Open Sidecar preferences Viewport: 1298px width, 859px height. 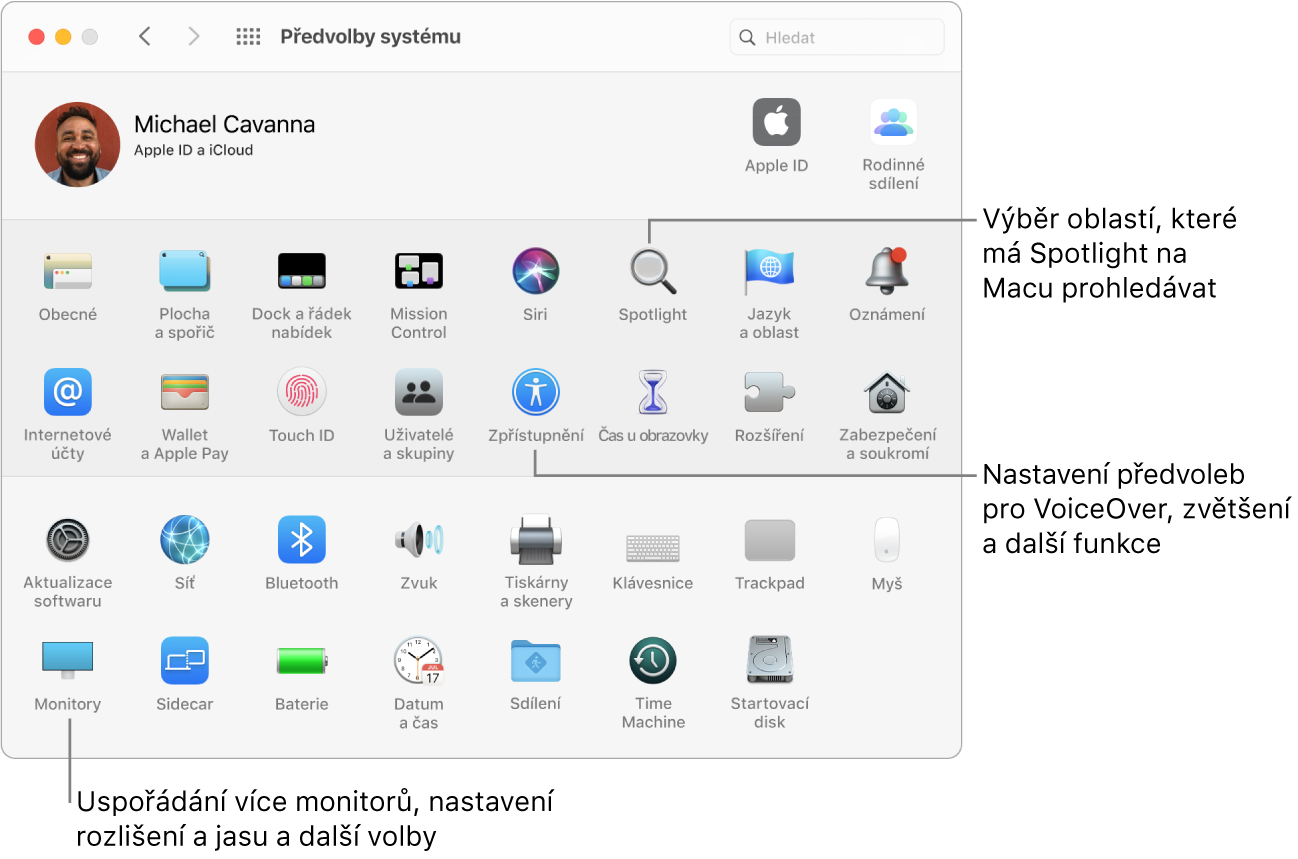[185, 660]
